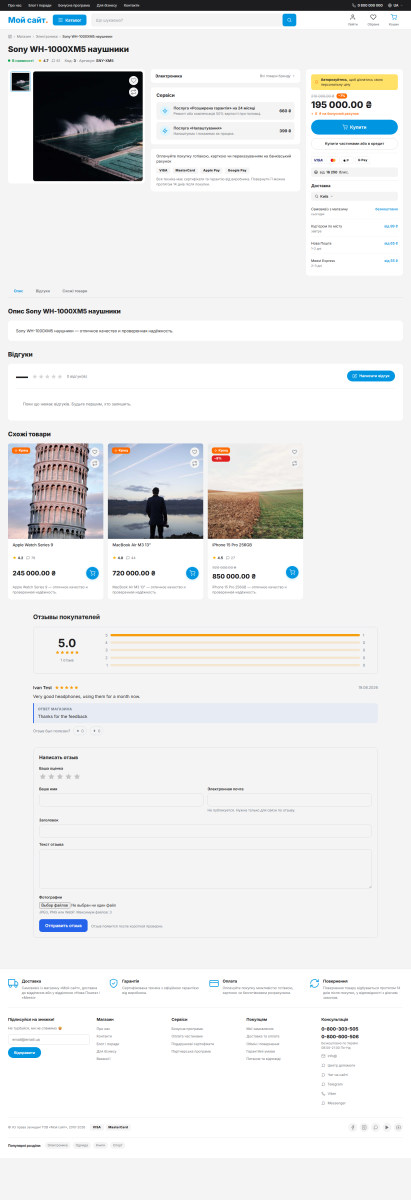
Task: Click the home icon in breadcrumbs
Action: pos(10,37)
